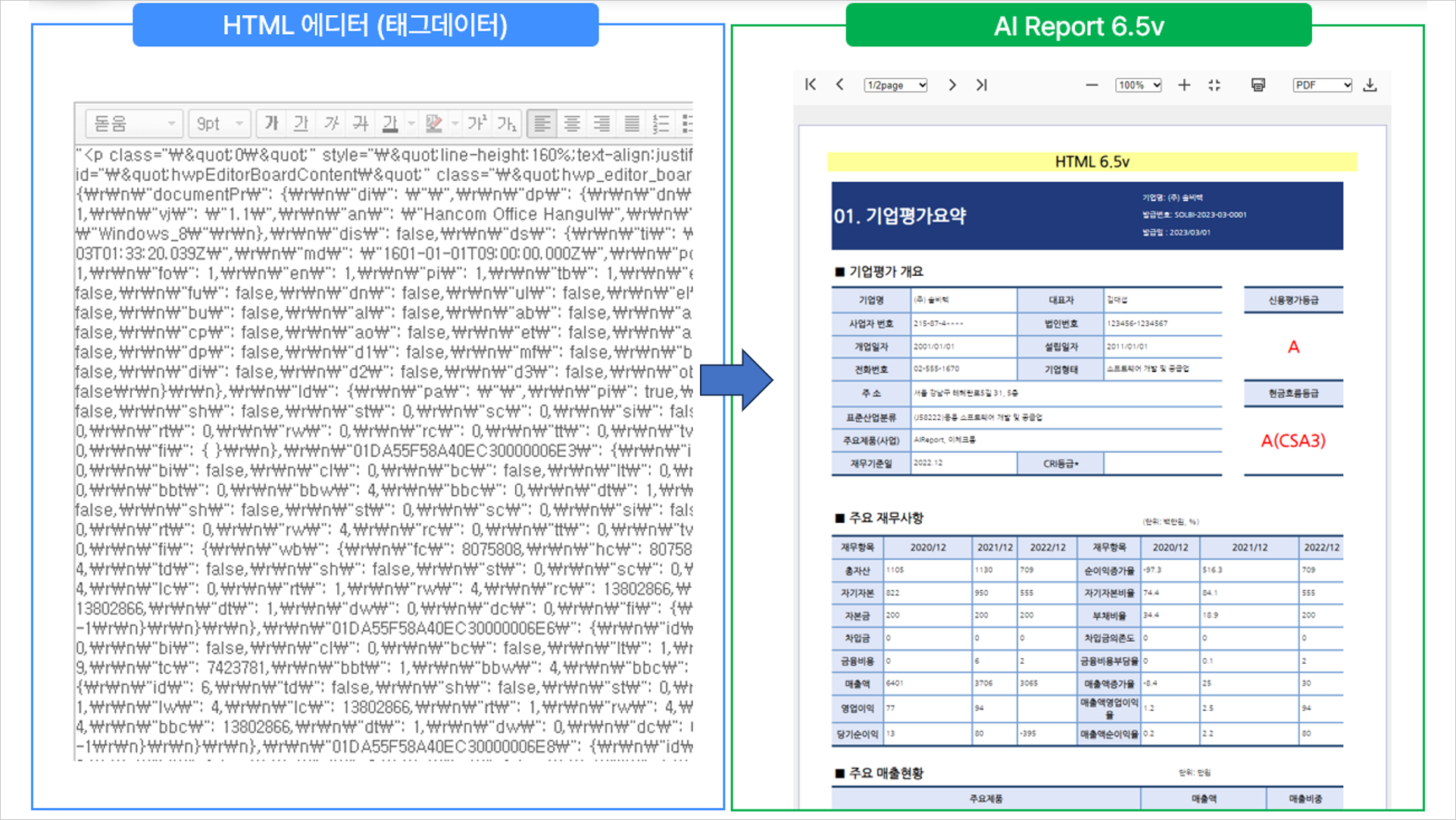Click the fit-to-screen icon

1214,85
